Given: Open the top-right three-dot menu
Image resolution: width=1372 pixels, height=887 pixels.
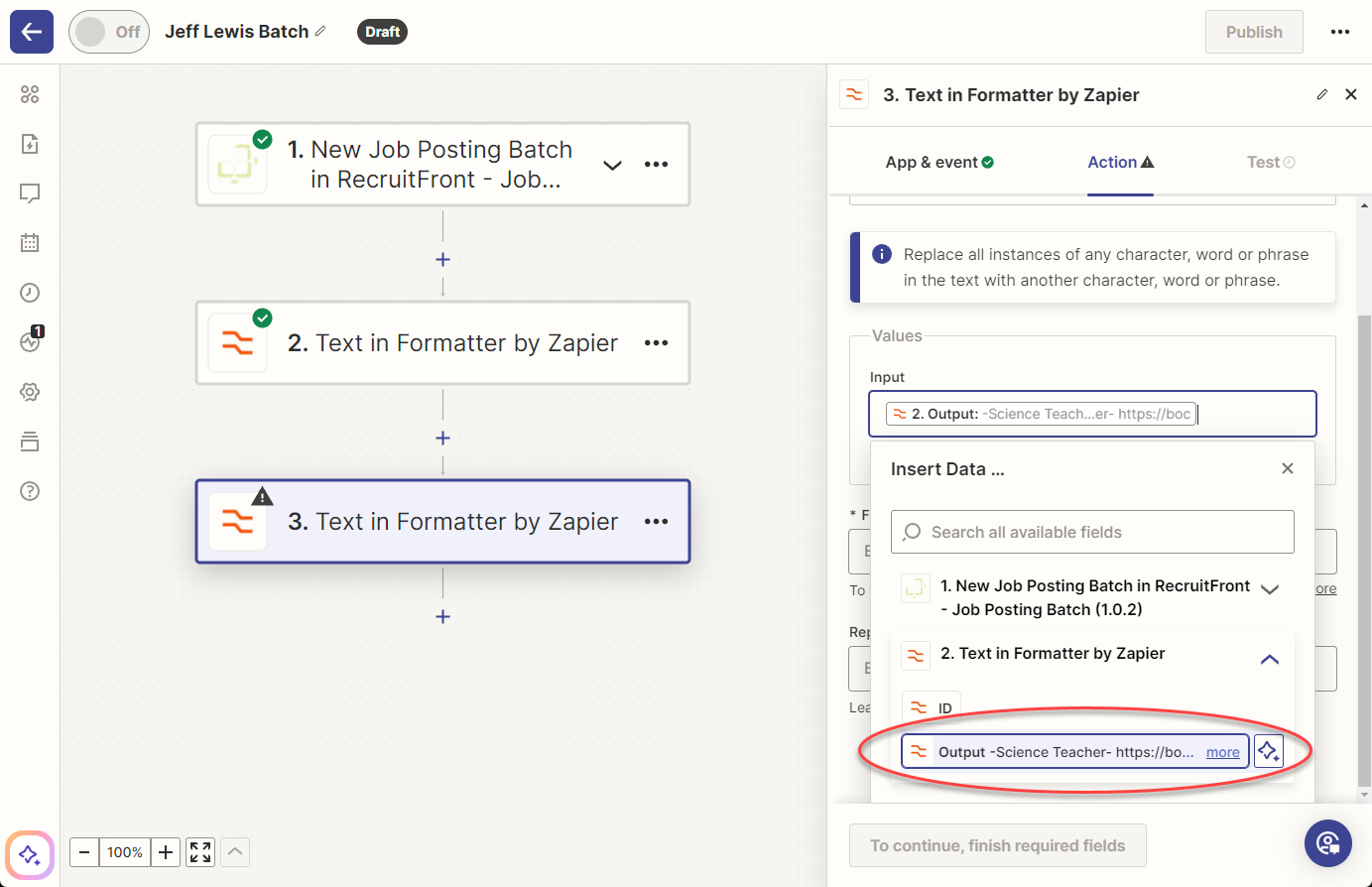Looking at the screenshot, I should 1340,32.
